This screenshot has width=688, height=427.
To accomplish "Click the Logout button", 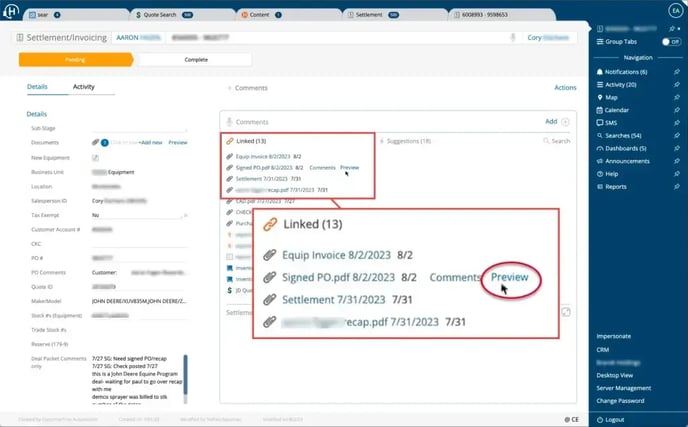I will tap(614, 419).
